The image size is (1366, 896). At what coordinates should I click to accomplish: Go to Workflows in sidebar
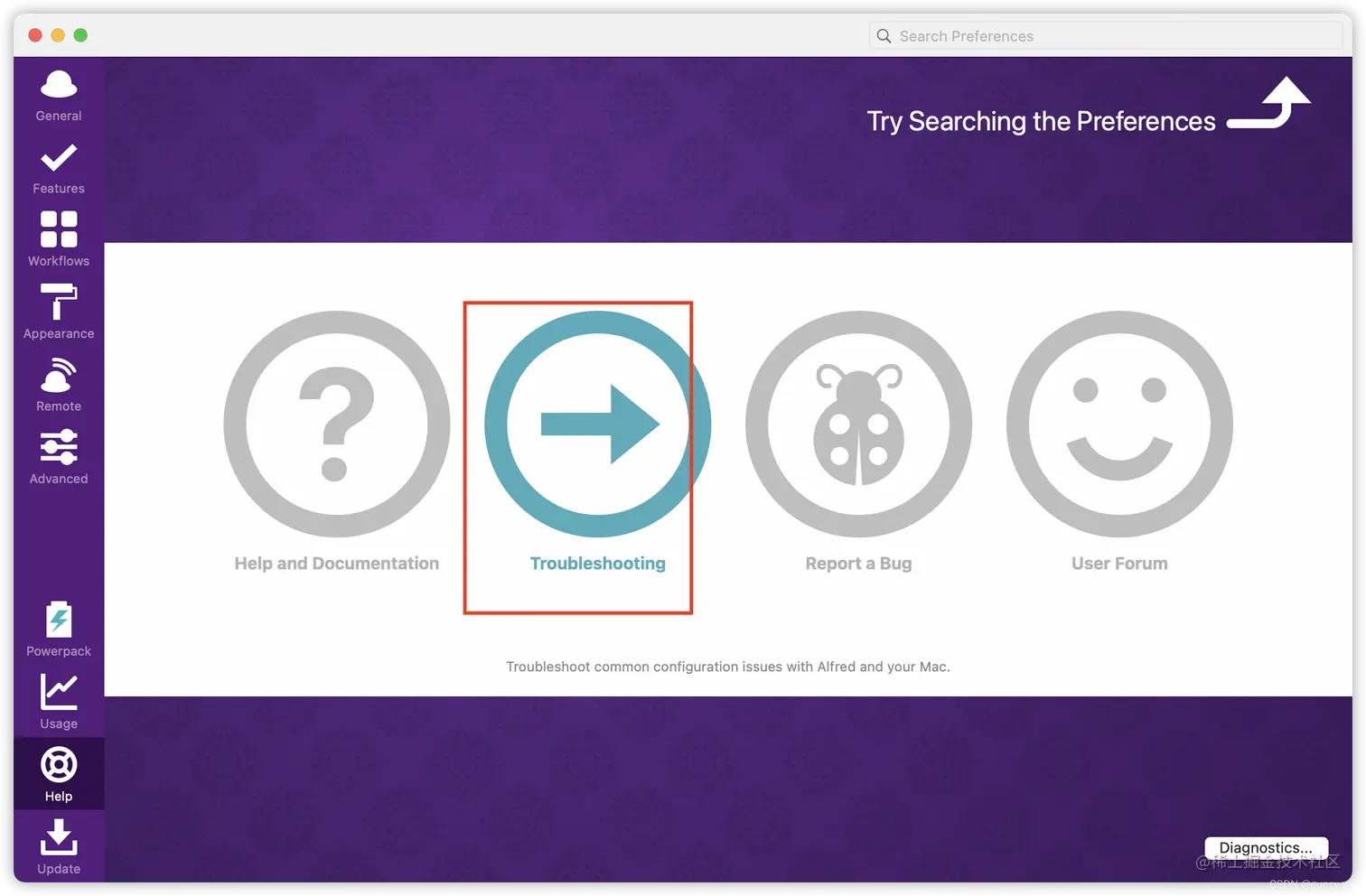click(59, 240)
